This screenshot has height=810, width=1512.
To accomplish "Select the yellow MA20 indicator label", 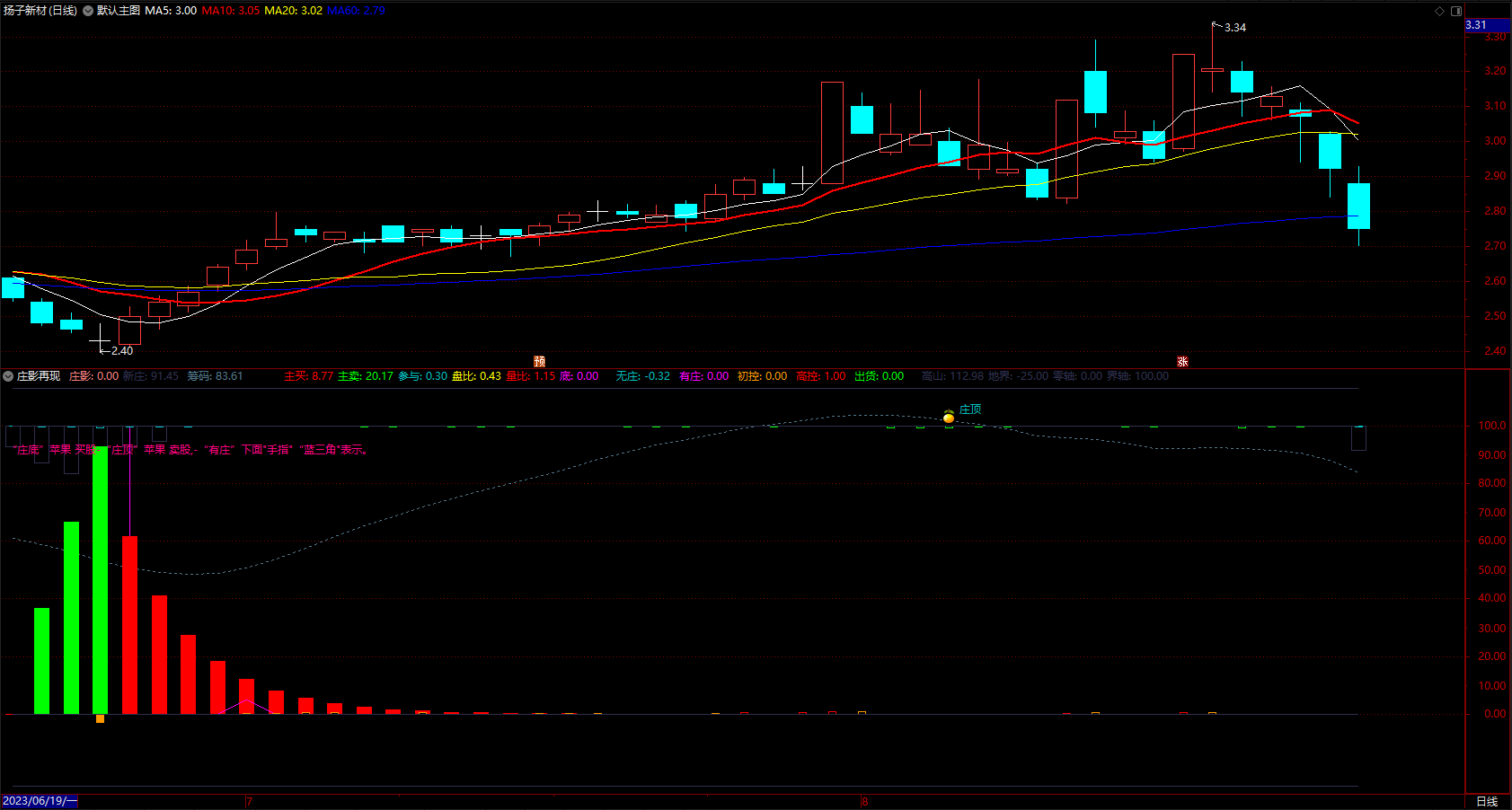I will click(x=293, y=11).
